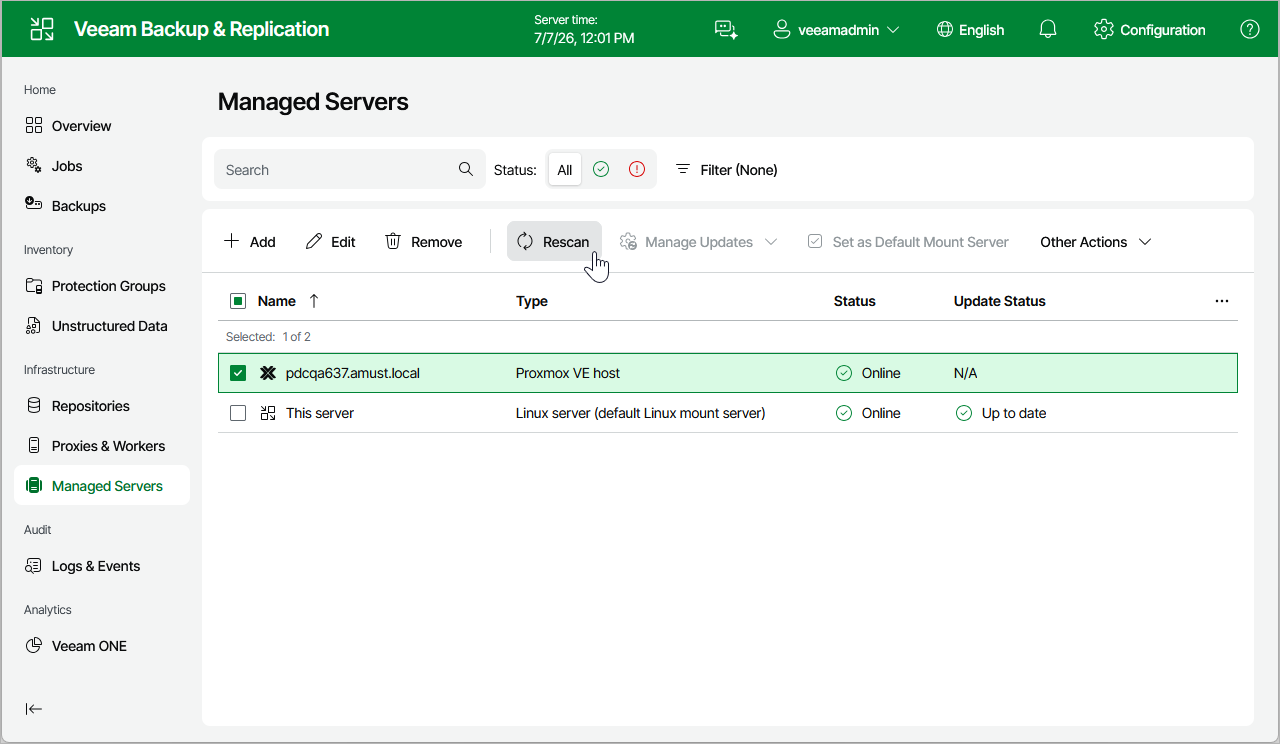Viewport: 1280px width, 744px height.
Task: Open the Other Actions dropdown
Action: tap(1096, 242)
